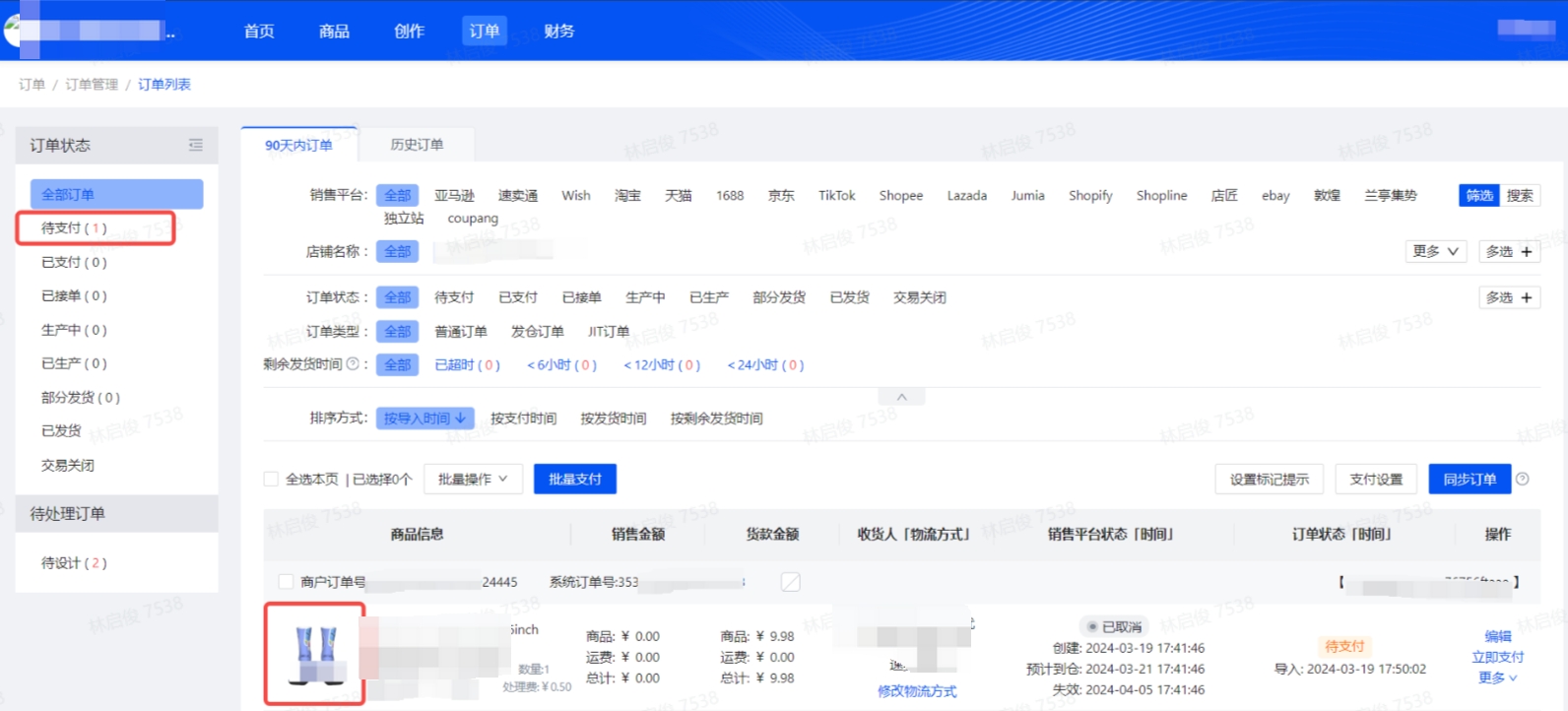Switch the filter mode toggle to 搜索
This screenshot has height=711, width=1568.
tap(1520, 196)
